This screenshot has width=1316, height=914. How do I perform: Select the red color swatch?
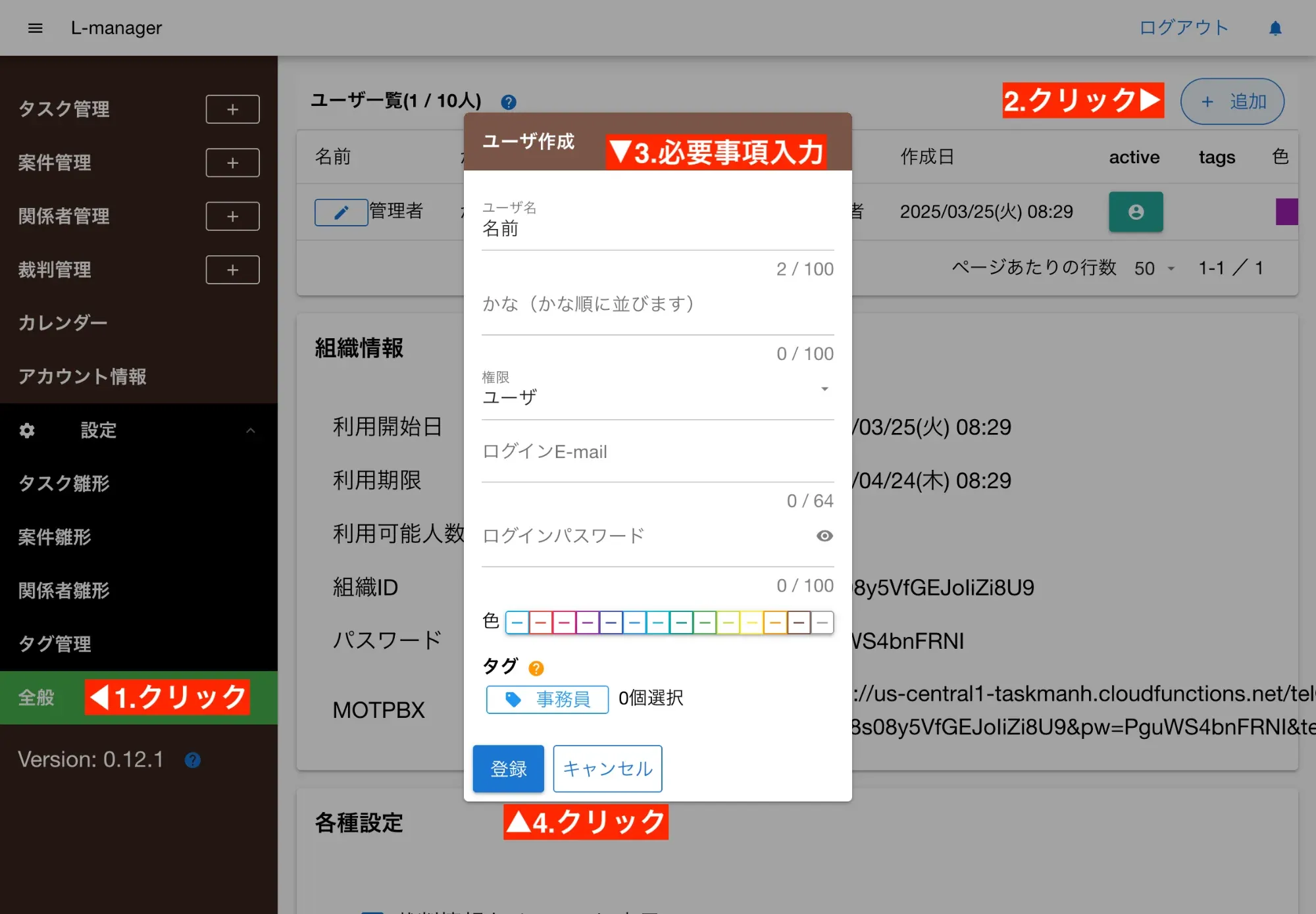point(541,622)
